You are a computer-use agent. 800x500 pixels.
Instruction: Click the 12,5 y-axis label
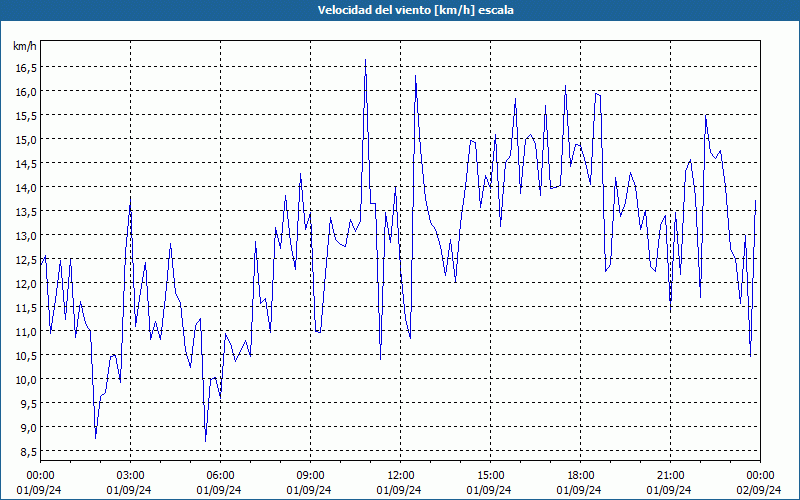click(x=24, y=259)
